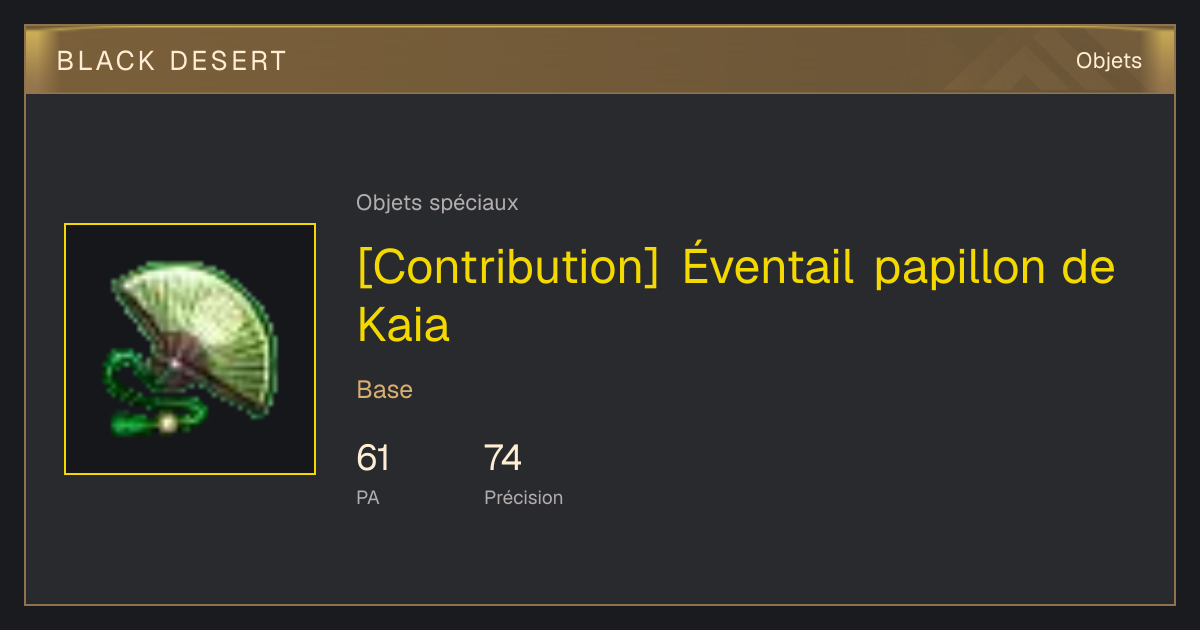Click the fan's pivot where ribs meet
Image resolution: width=1200 pixels, height=630 pixels.
pyautogui.click(x=175, y=362)
